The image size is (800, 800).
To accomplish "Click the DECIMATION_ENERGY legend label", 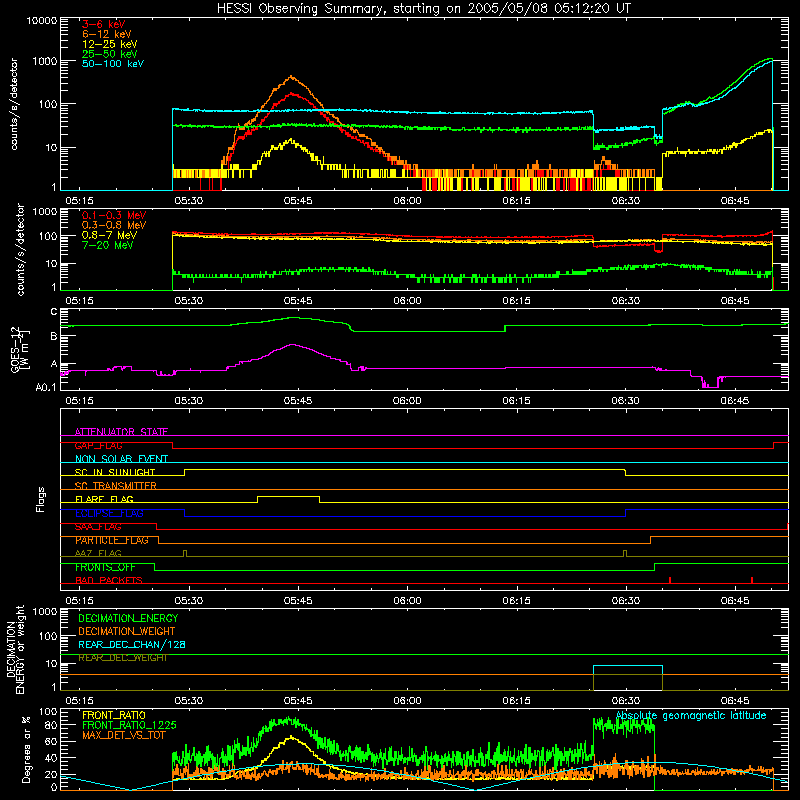I will 128,618.
